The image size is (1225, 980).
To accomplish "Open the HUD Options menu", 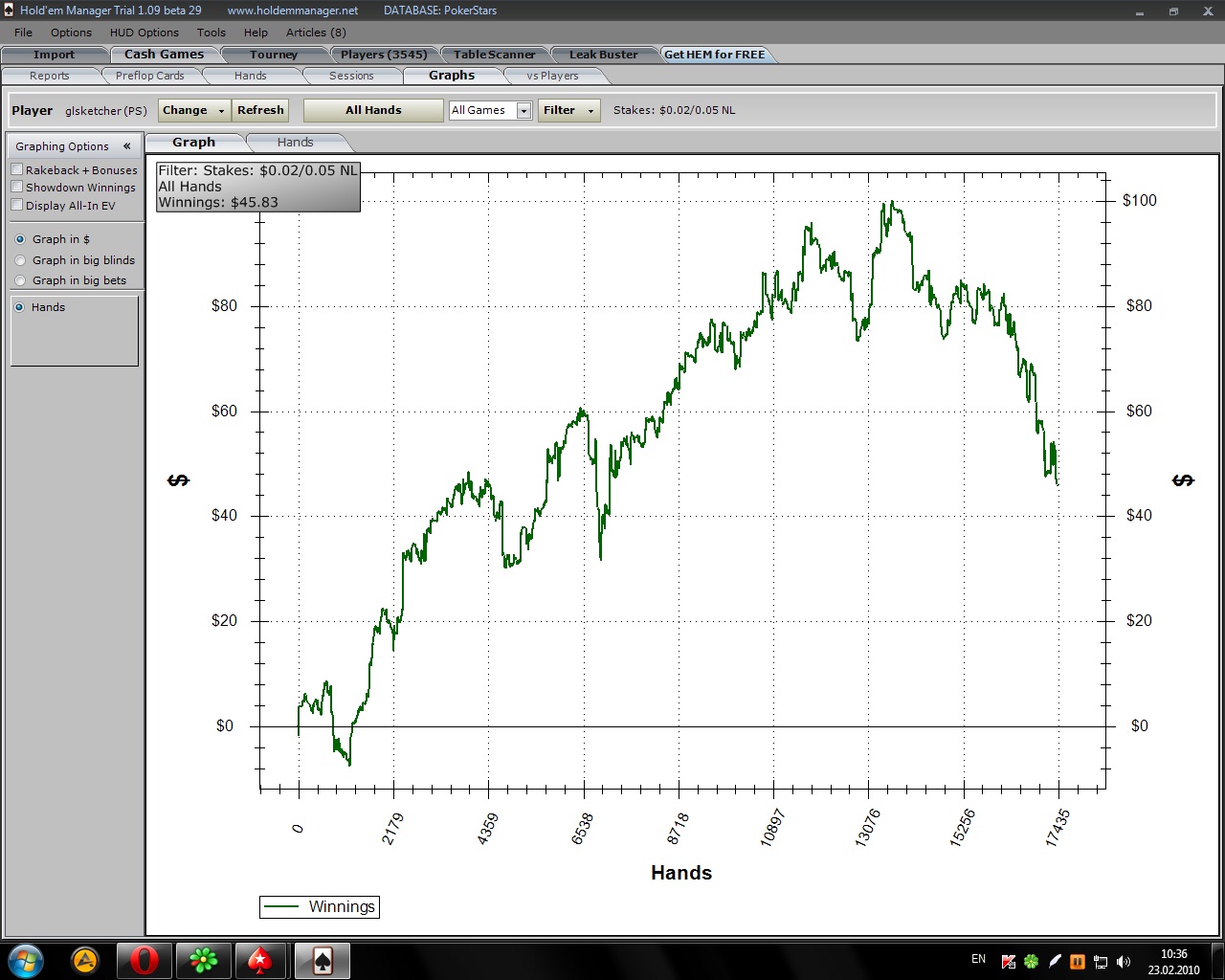I will pyautogui.click(x=144, y=33).
